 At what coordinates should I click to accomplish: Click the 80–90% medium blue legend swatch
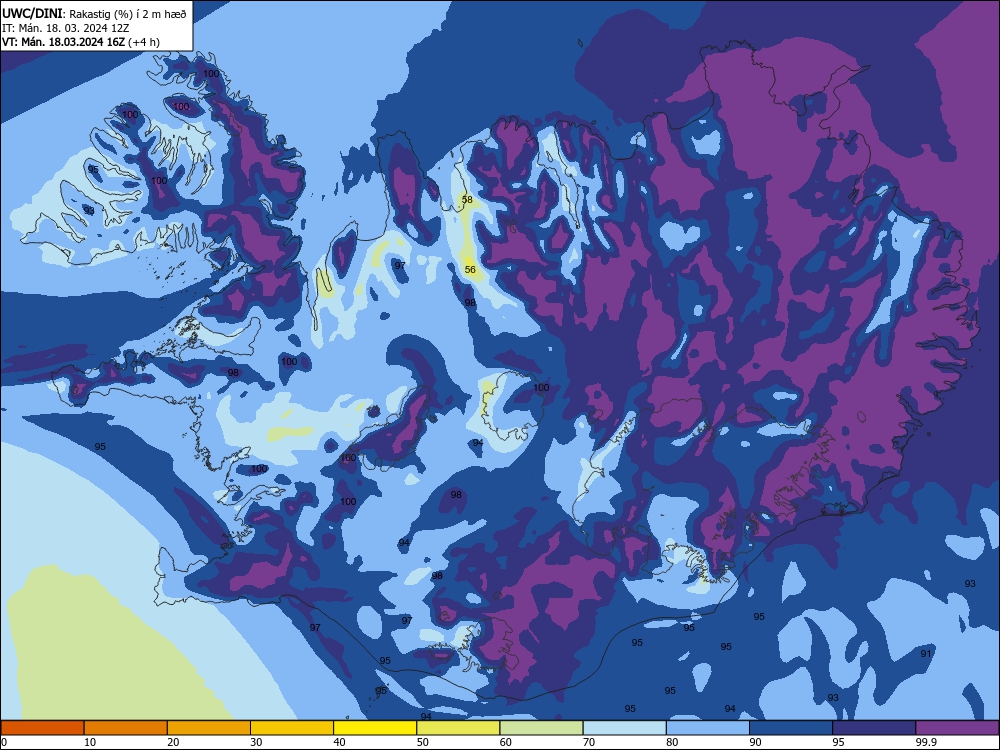point(708,728)
